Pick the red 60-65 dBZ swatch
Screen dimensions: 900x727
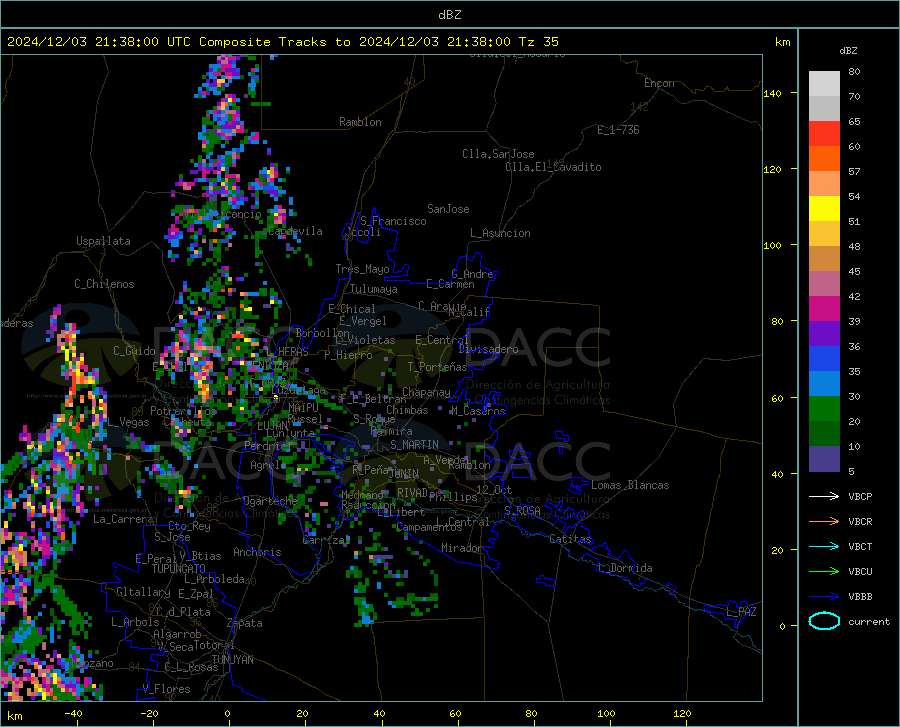point(824,134)
